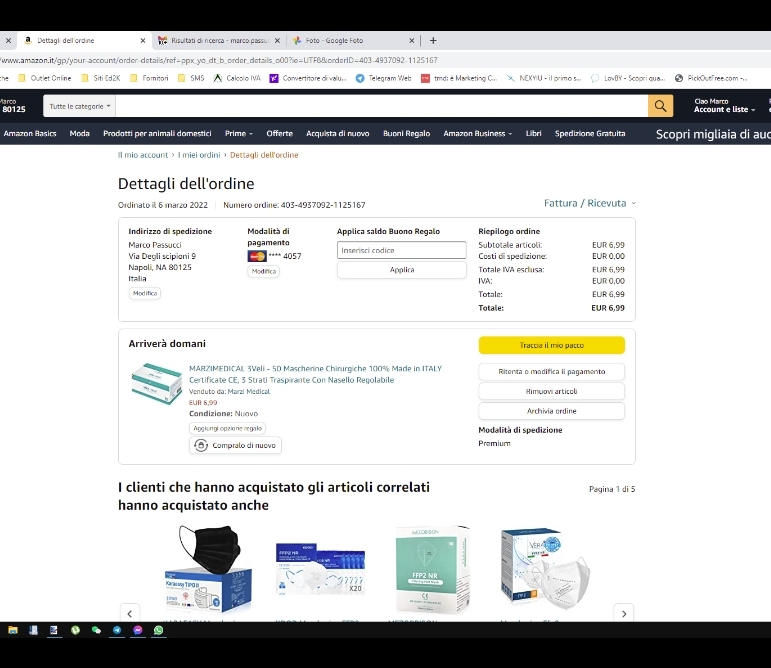Viewport: 771px width, 668px height.
Task: Click the Traccia il mio pacco button
Action: pos(552,345)
